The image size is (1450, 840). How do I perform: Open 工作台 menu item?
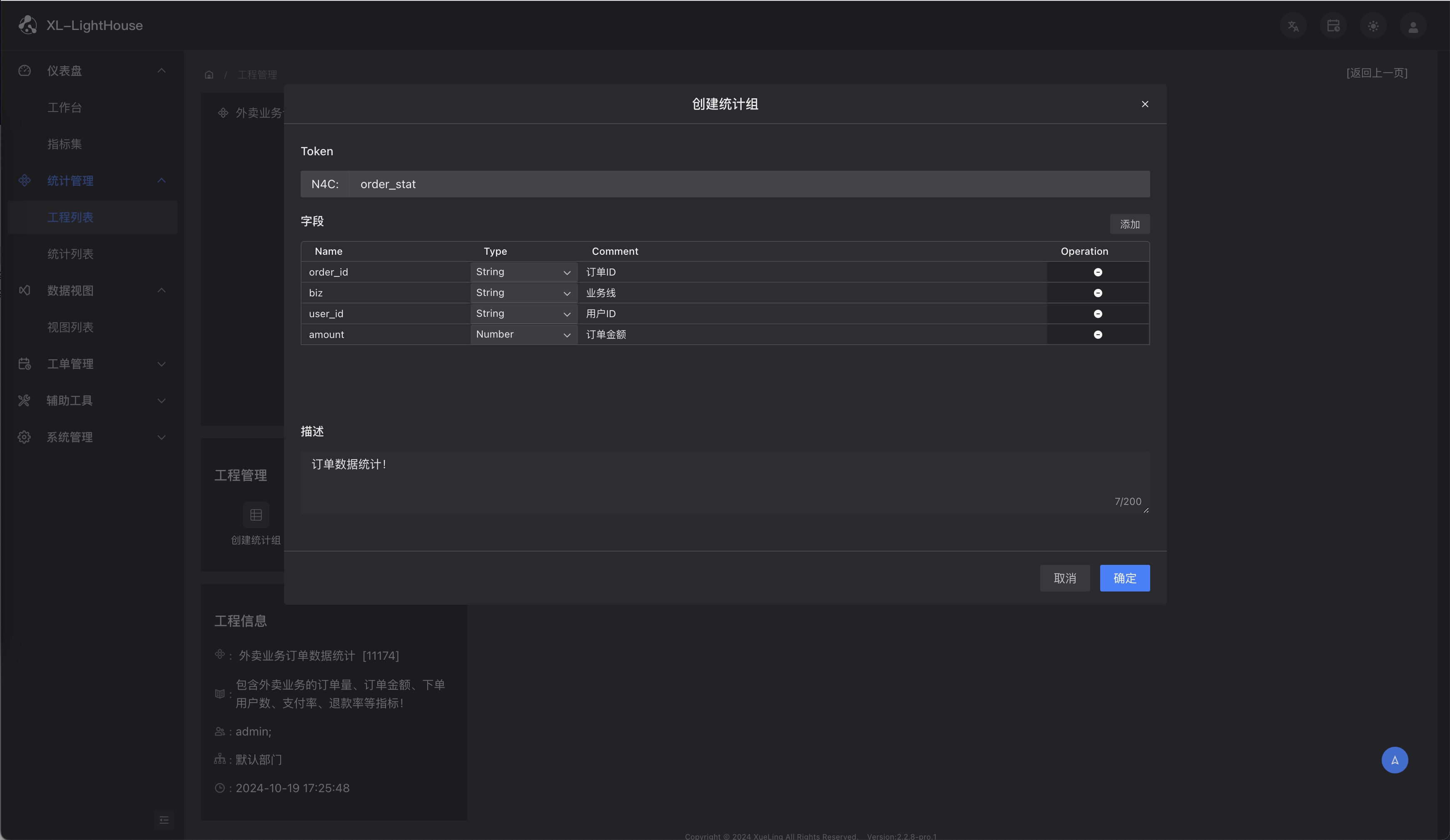coord(92,107)
